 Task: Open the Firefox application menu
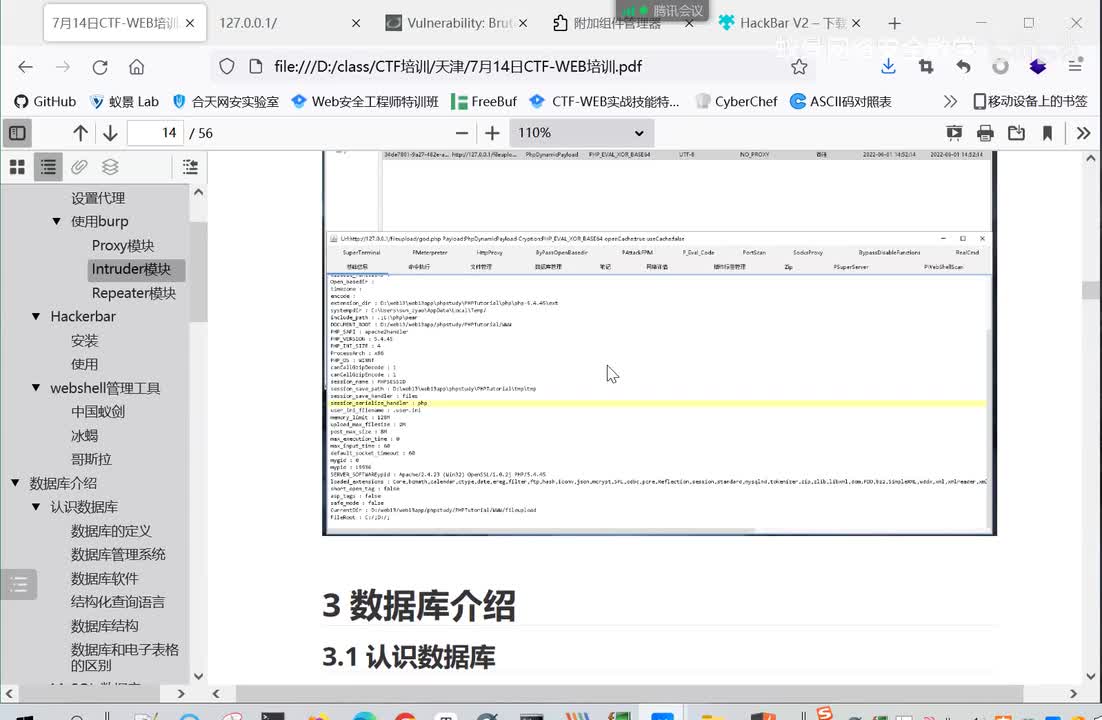(1075, 67)
